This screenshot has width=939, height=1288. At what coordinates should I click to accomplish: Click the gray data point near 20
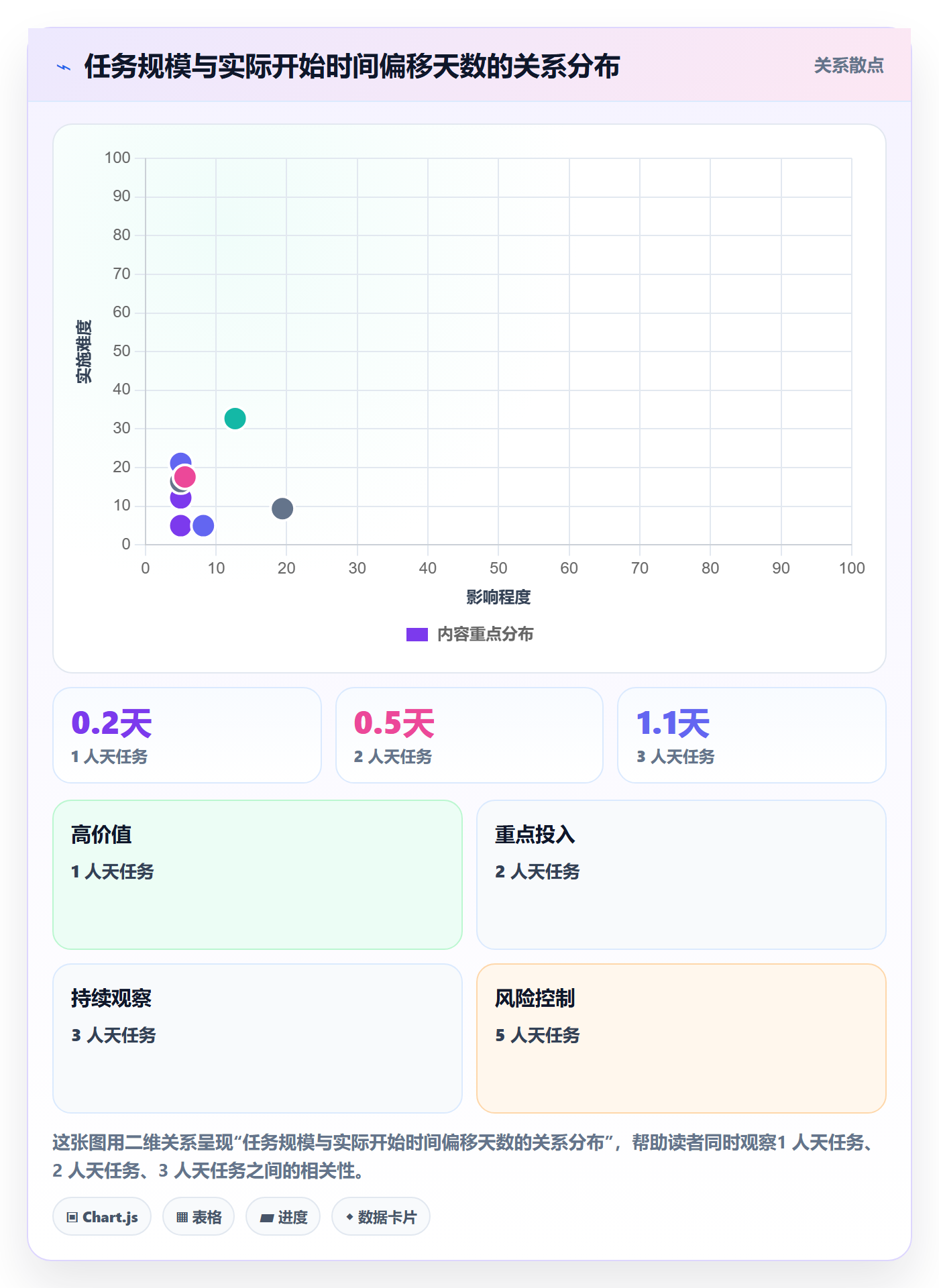(282, 508)
